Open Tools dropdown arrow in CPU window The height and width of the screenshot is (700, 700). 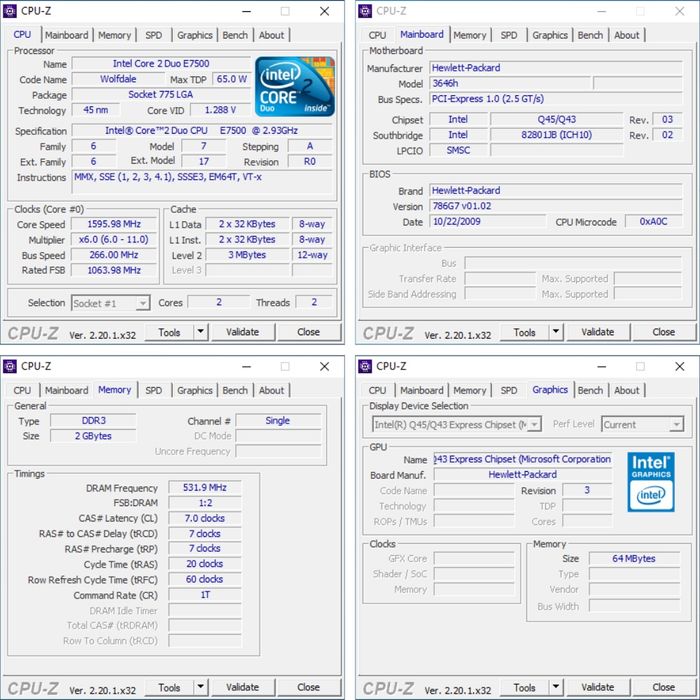coord(201,332)
